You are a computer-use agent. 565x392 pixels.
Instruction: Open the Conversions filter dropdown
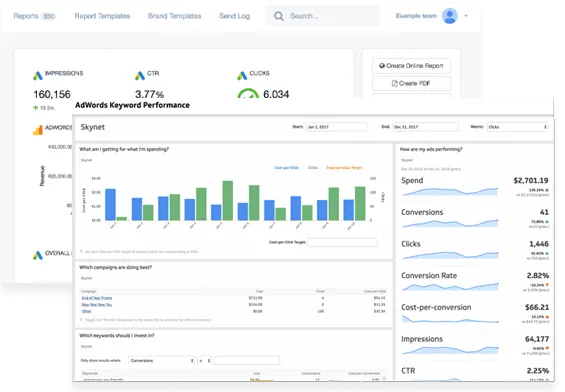tap(161, 360)
